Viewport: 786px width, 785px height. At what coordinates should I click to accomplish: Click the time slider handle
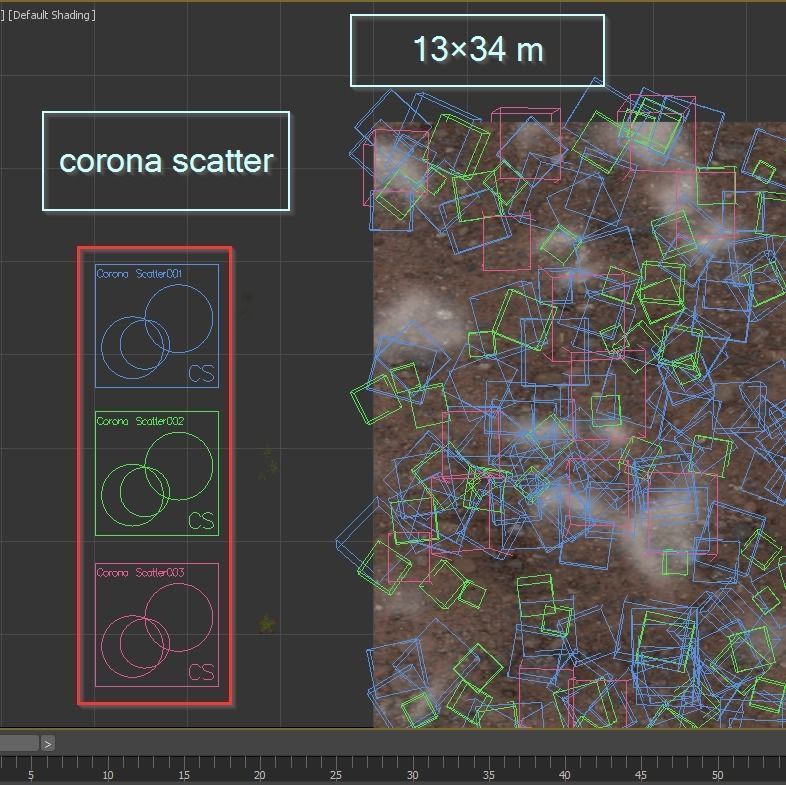coord(19,743)
